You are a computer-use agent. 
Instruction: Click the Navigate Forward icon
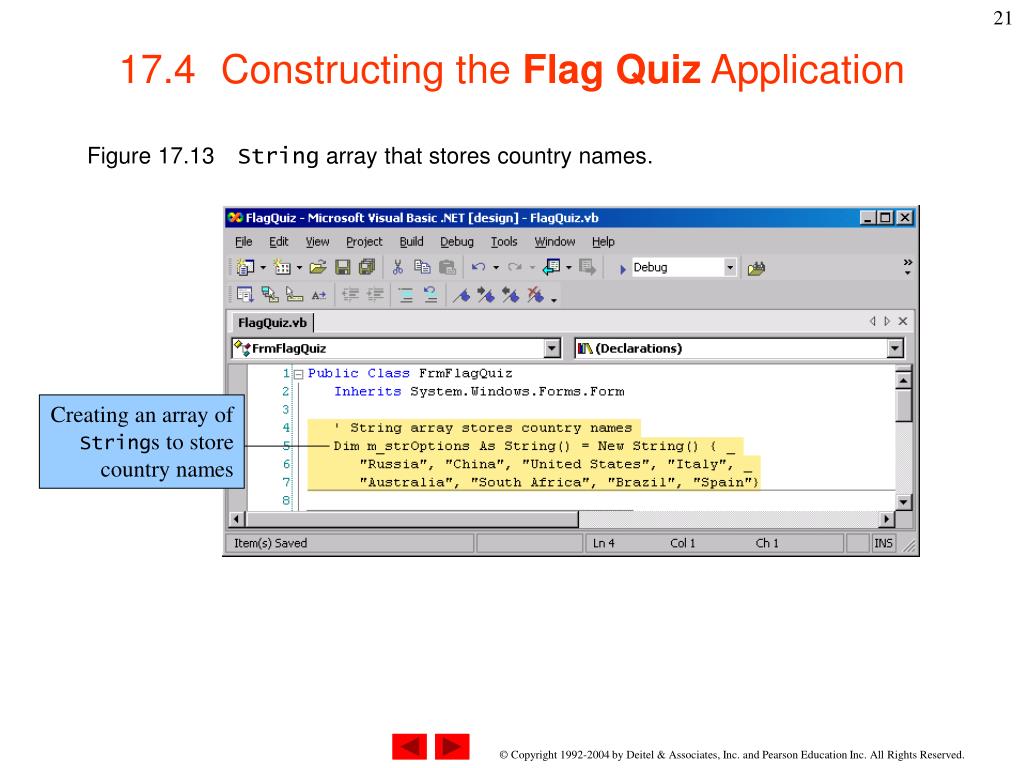coord(587,267)
